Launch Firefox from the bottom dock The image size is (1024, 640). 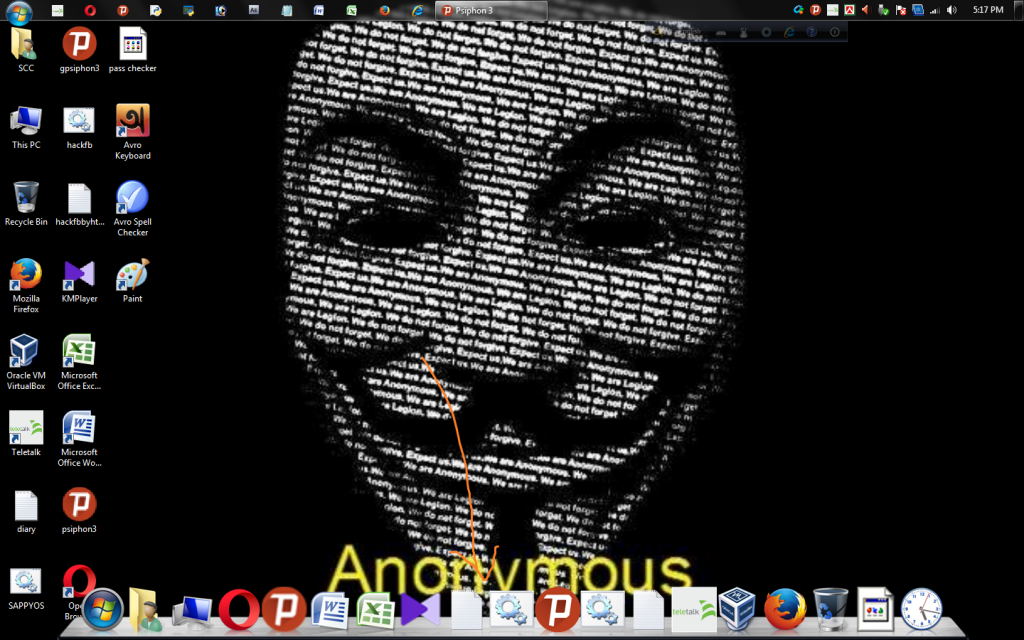pyautogui.click(x=784, y=609)
